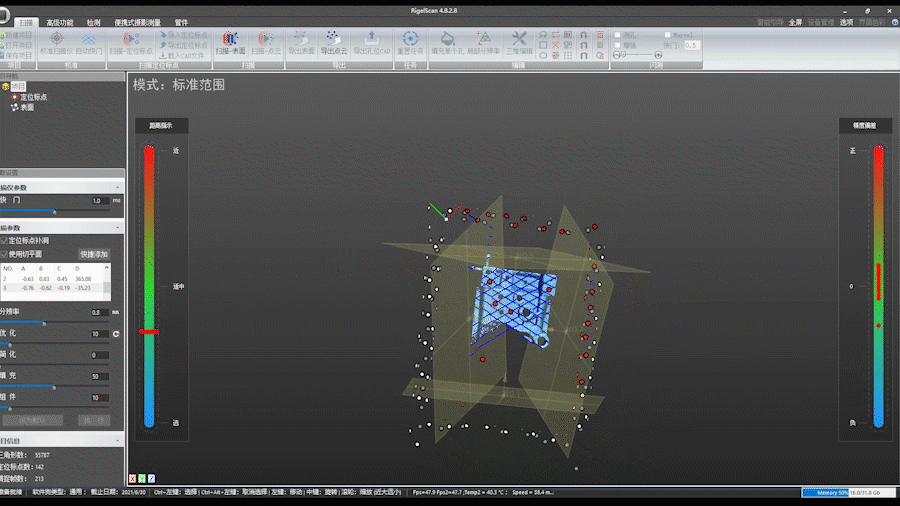The height and width of the screenshot is (506, 900).
Task: Select cut plane table row number 3
Action: point(52,288)
